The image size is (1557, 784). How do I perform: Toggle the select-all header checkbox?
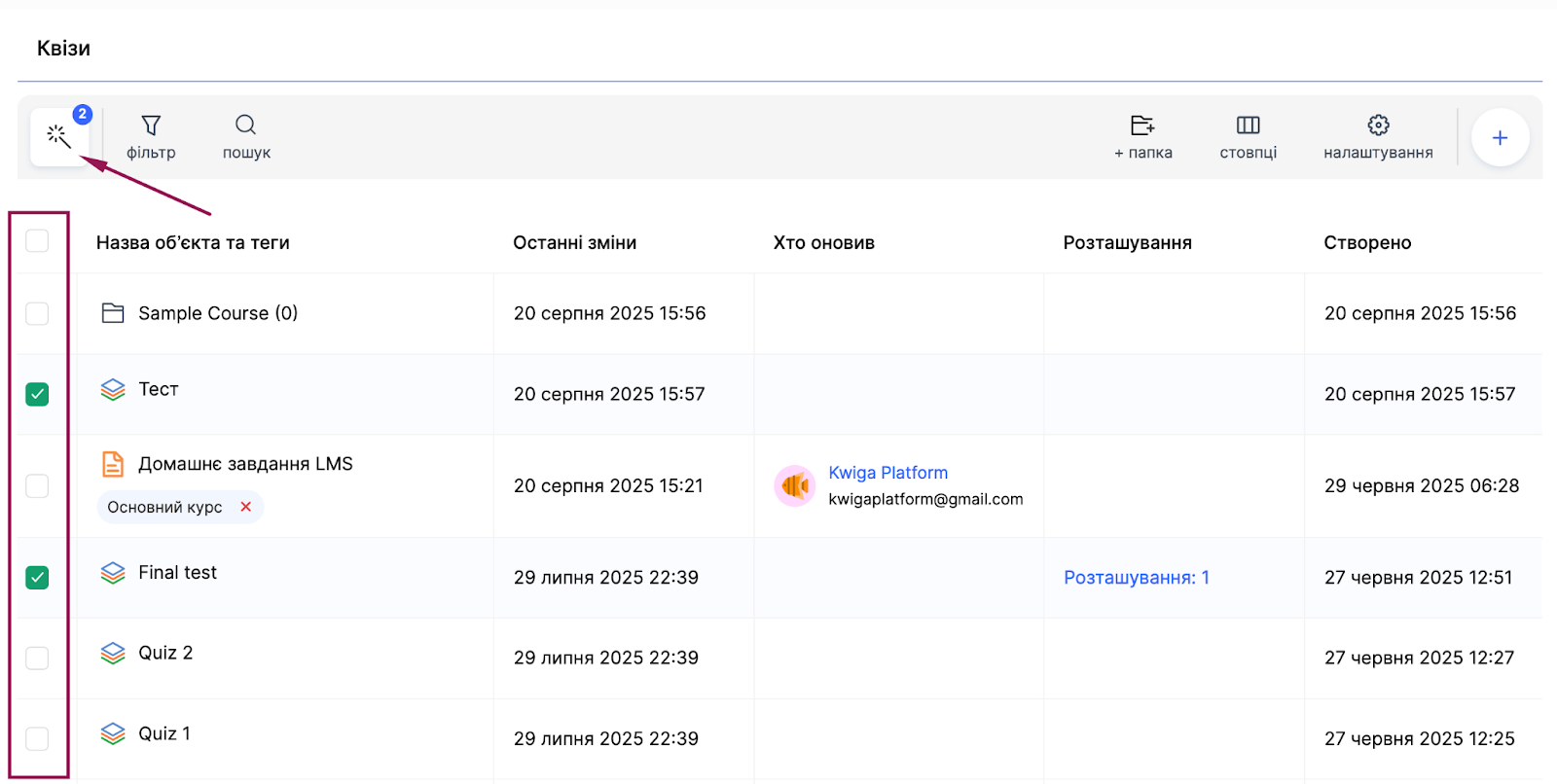pyautogui.click(x=37, y=240)
